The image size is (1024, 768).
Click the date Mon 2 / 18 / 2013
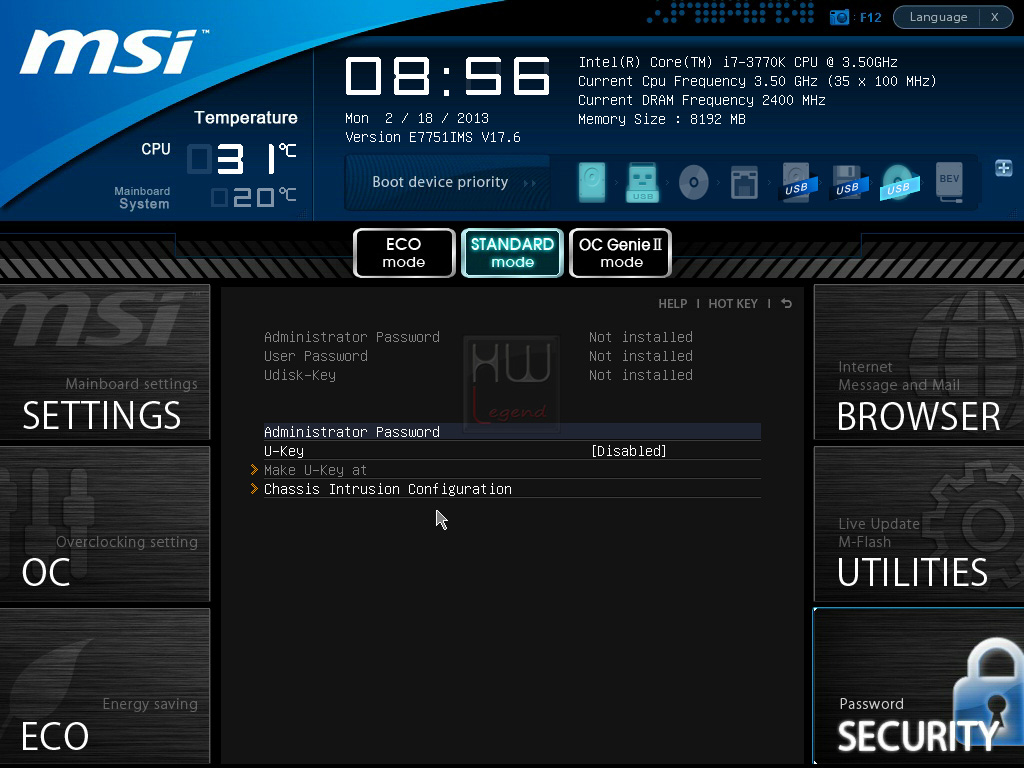[417, 118]
